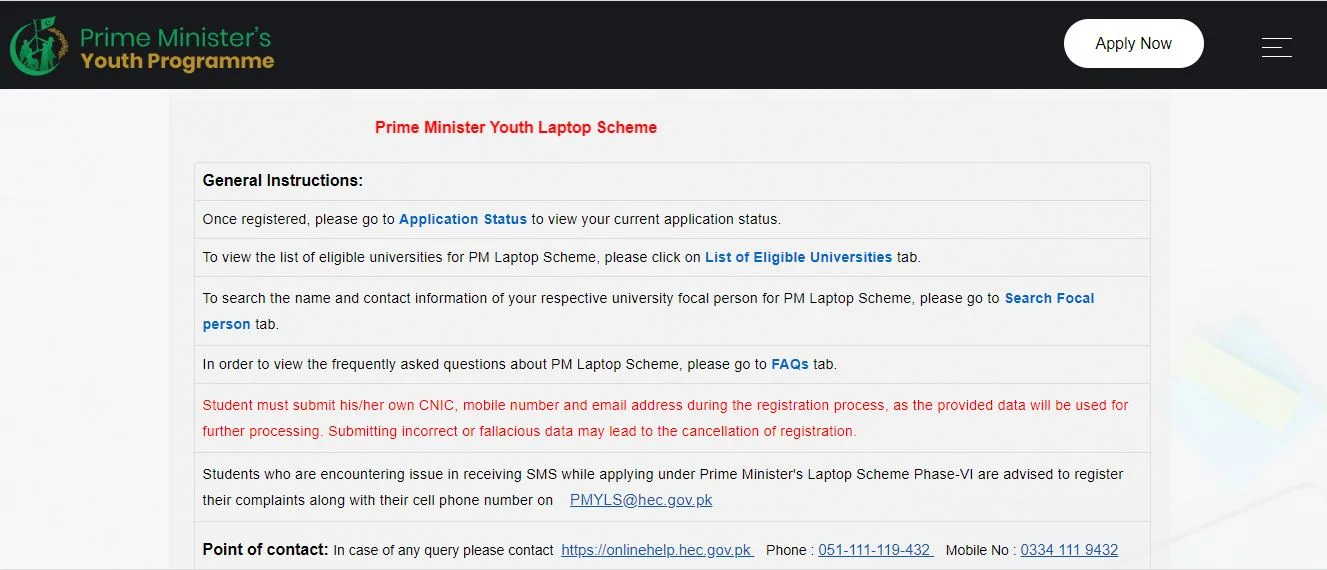Click the frequently asked questions instruction row
Image resolution: width=1327 pixels, height=570 pixels.
[672, 364]
